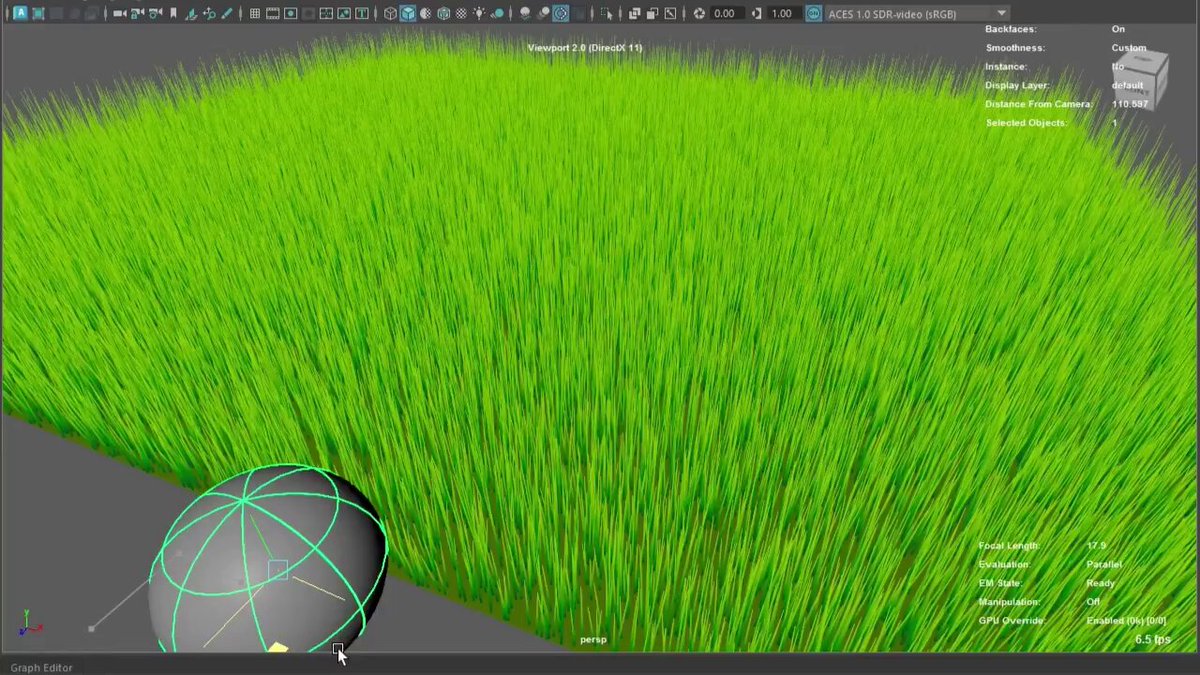Toggle the X-Ray display icon

coord(634,14)
